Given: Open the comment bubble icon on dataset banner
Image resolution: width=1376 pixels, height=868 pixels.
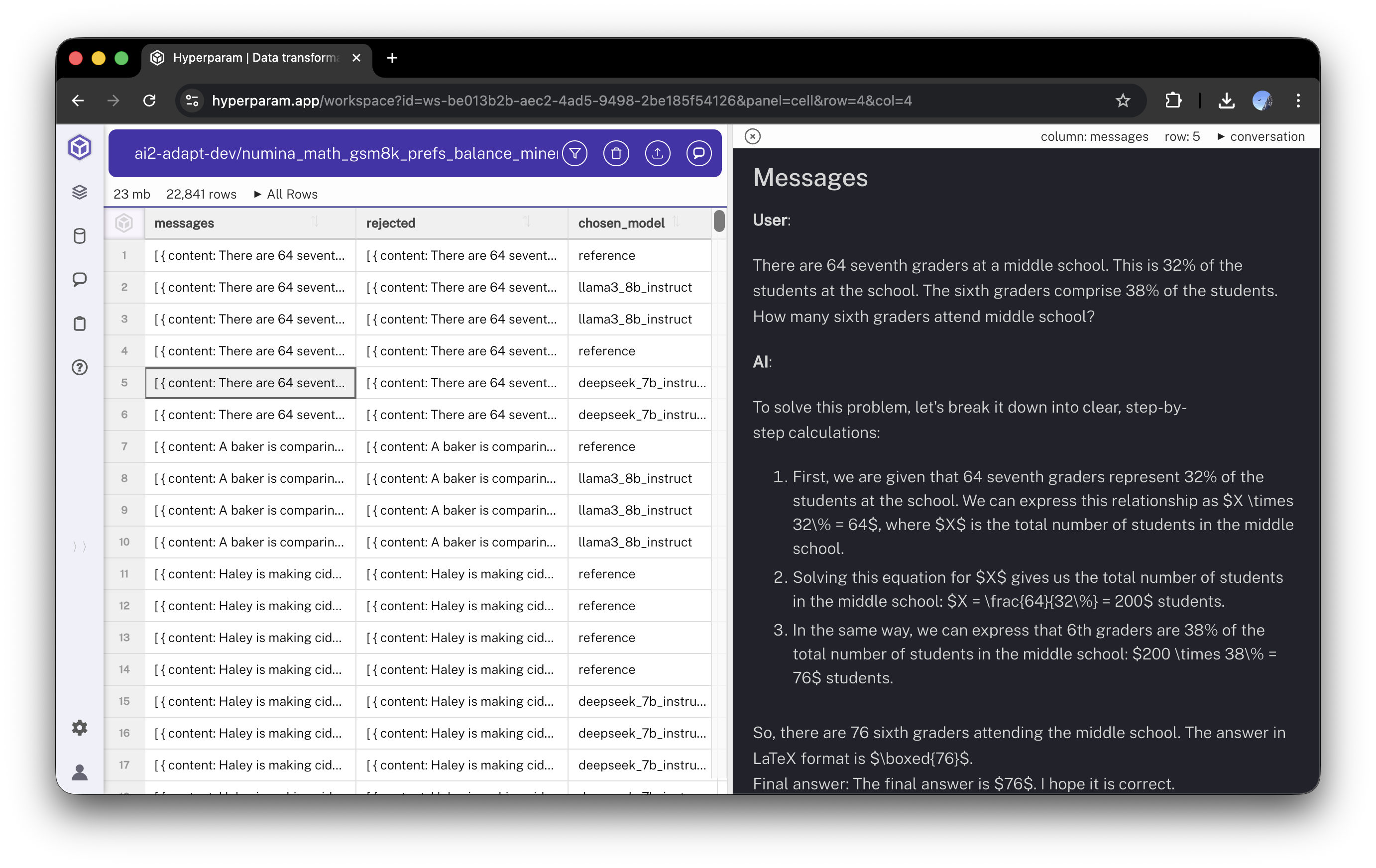Looking at the screenshot, I should click(x=699, y=153).
